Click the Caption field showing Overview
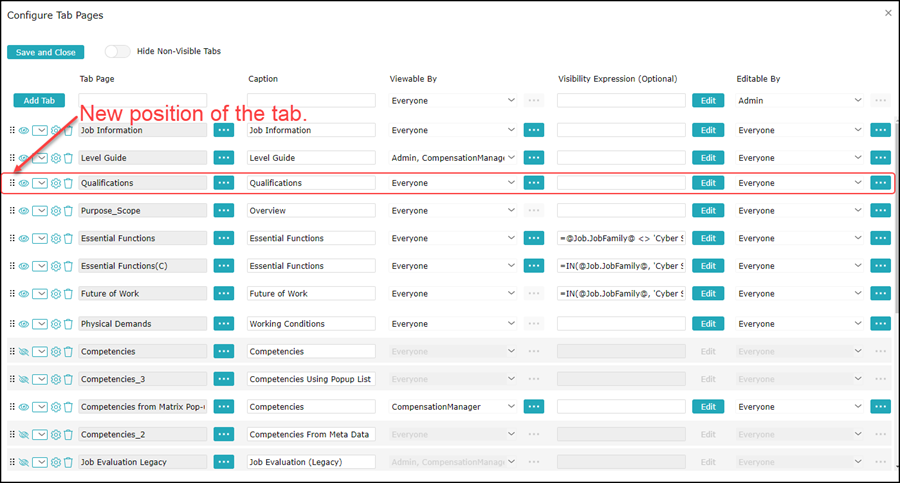This screenshot has height=483, width=900. click(x=311, y=211)
